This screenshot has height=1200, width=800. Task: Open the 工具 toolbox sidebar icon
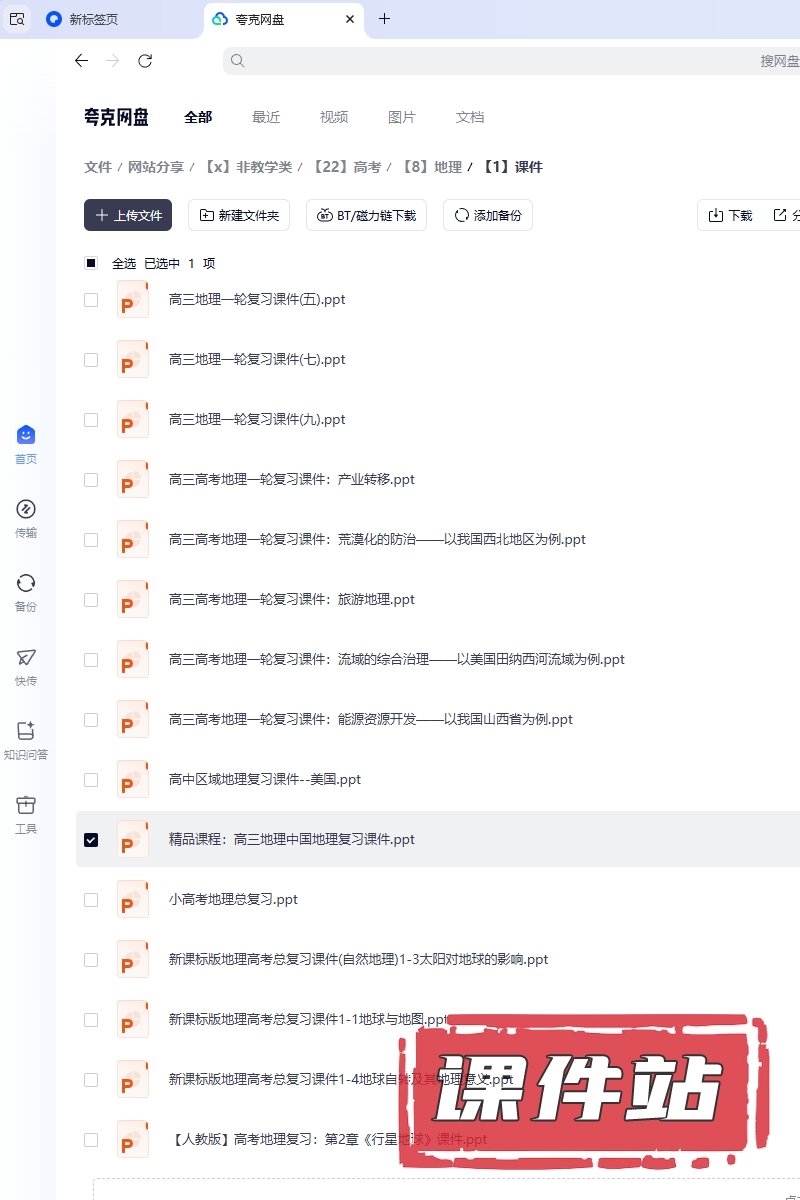coord(26,806)
